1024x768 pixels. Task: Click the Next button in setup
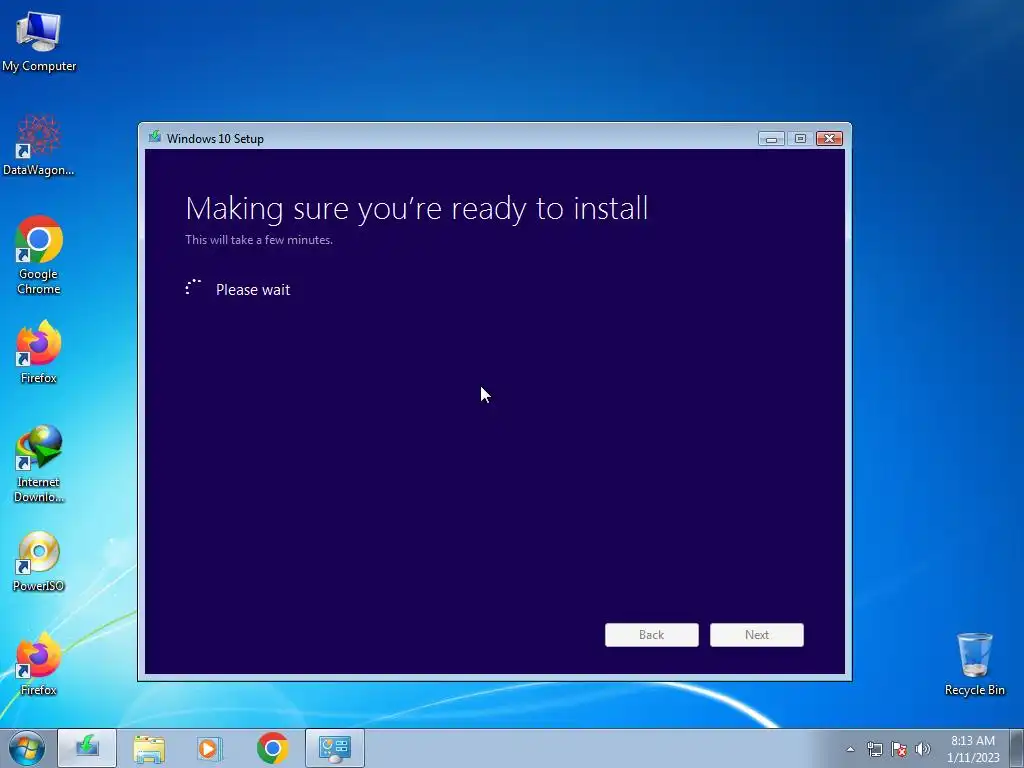[x=757, y=635]
